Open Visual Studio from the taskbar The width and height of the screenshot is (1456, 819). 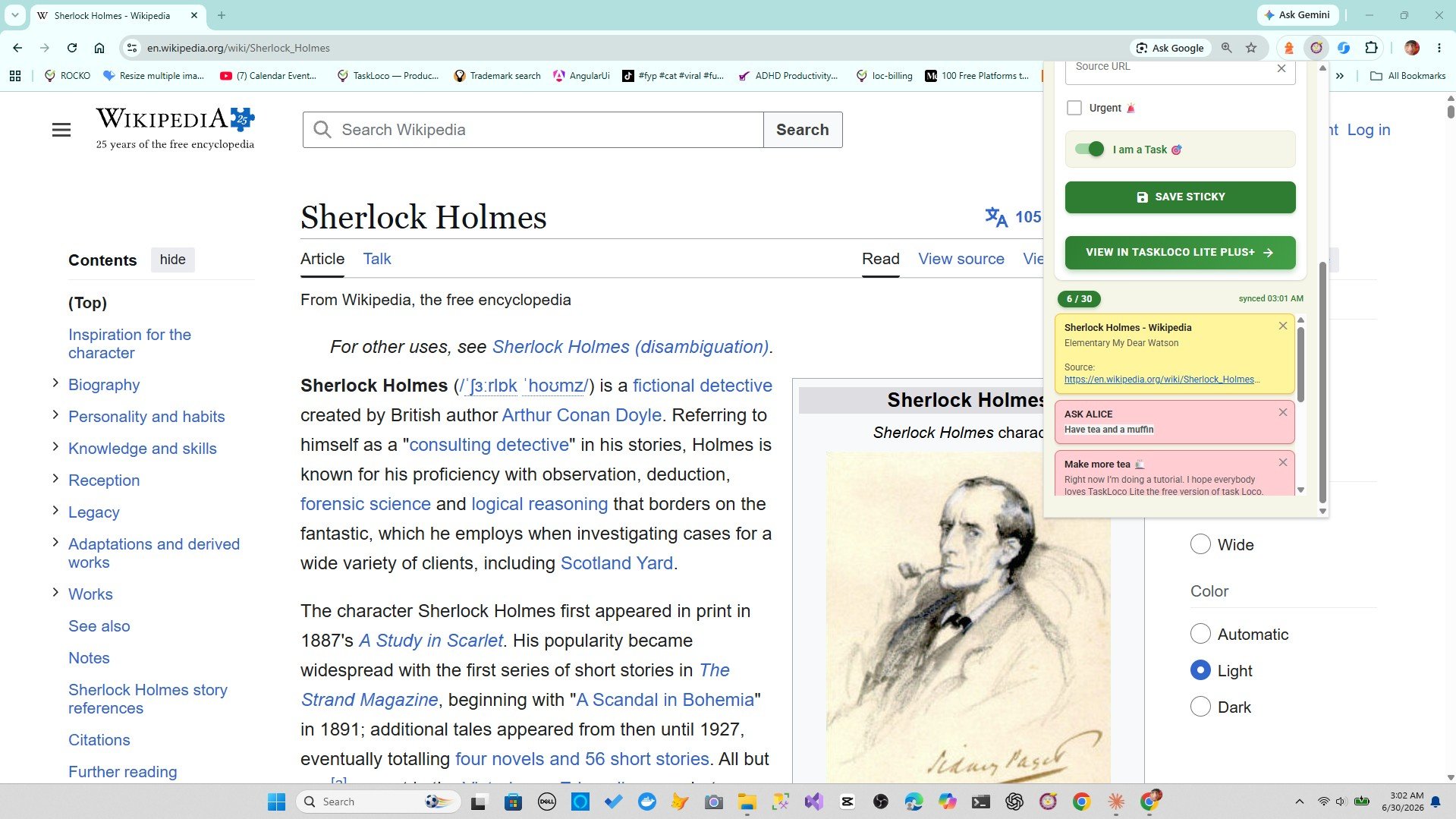[x=814, y=802]
